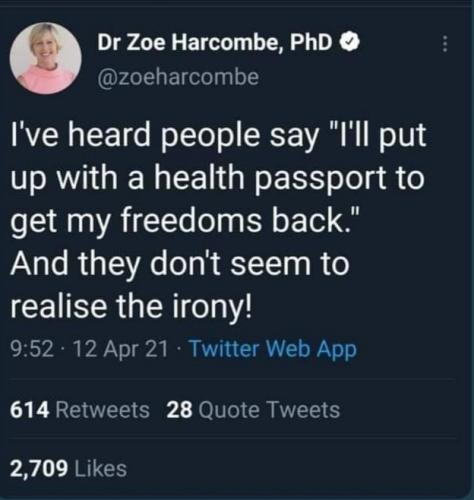The height and width of the screenshot is (500, 474).
Task: Click the "Quote Tweets" label text
Action: click(269, 410)
